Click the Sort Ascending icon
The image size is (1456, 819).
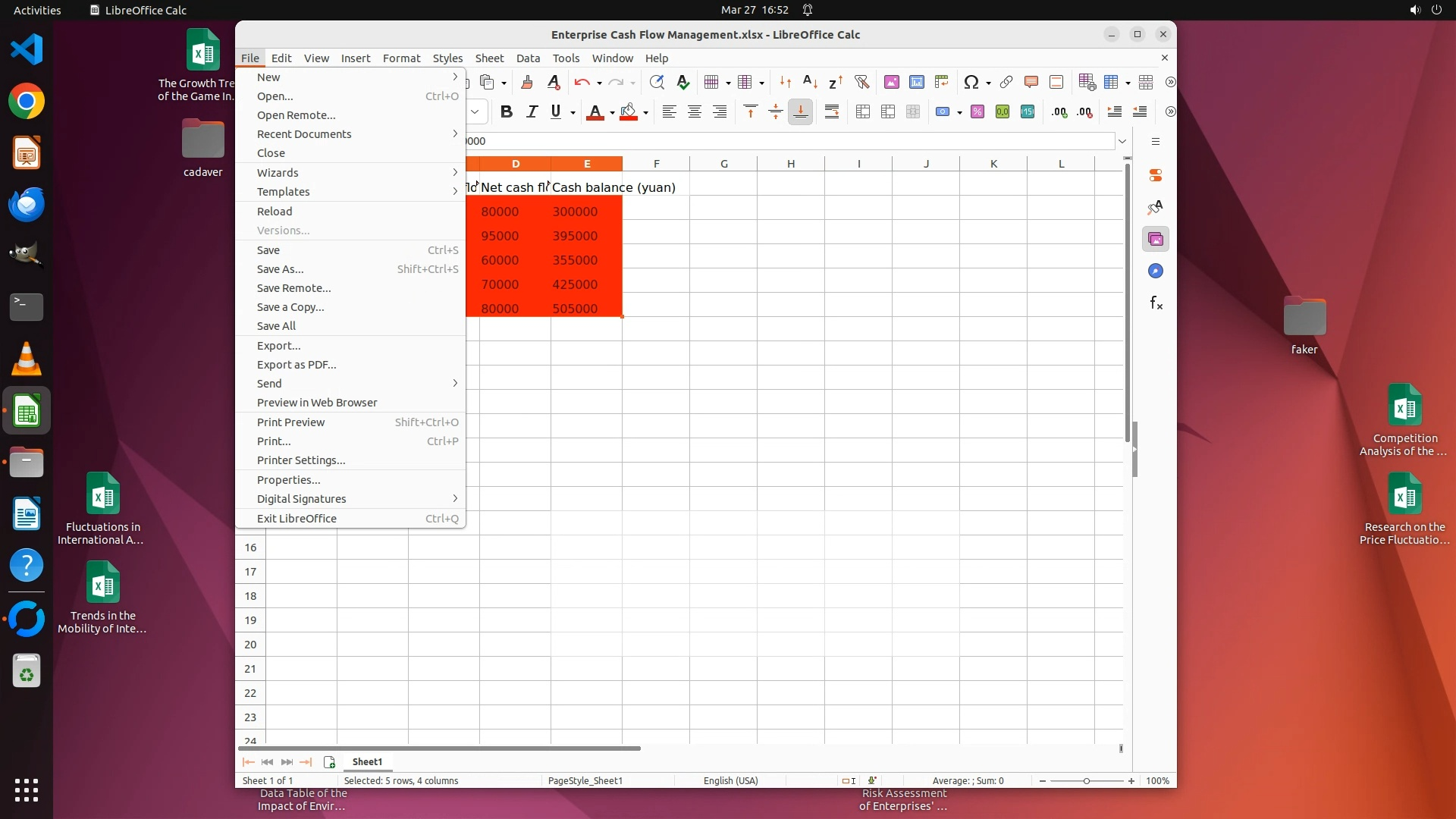tap(810, 82)
